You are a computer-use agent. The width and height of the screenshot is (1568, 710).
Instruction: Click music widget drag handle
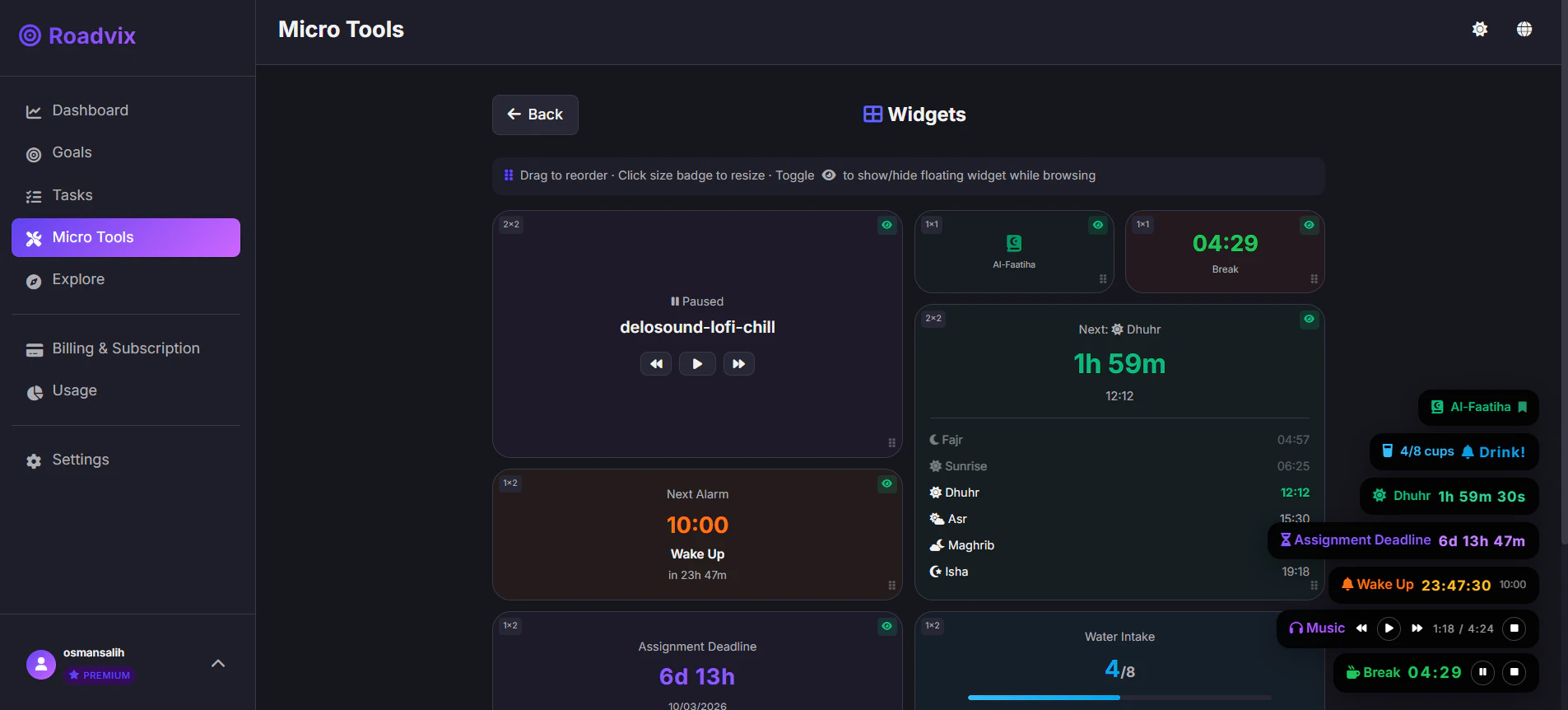(891, 443)
